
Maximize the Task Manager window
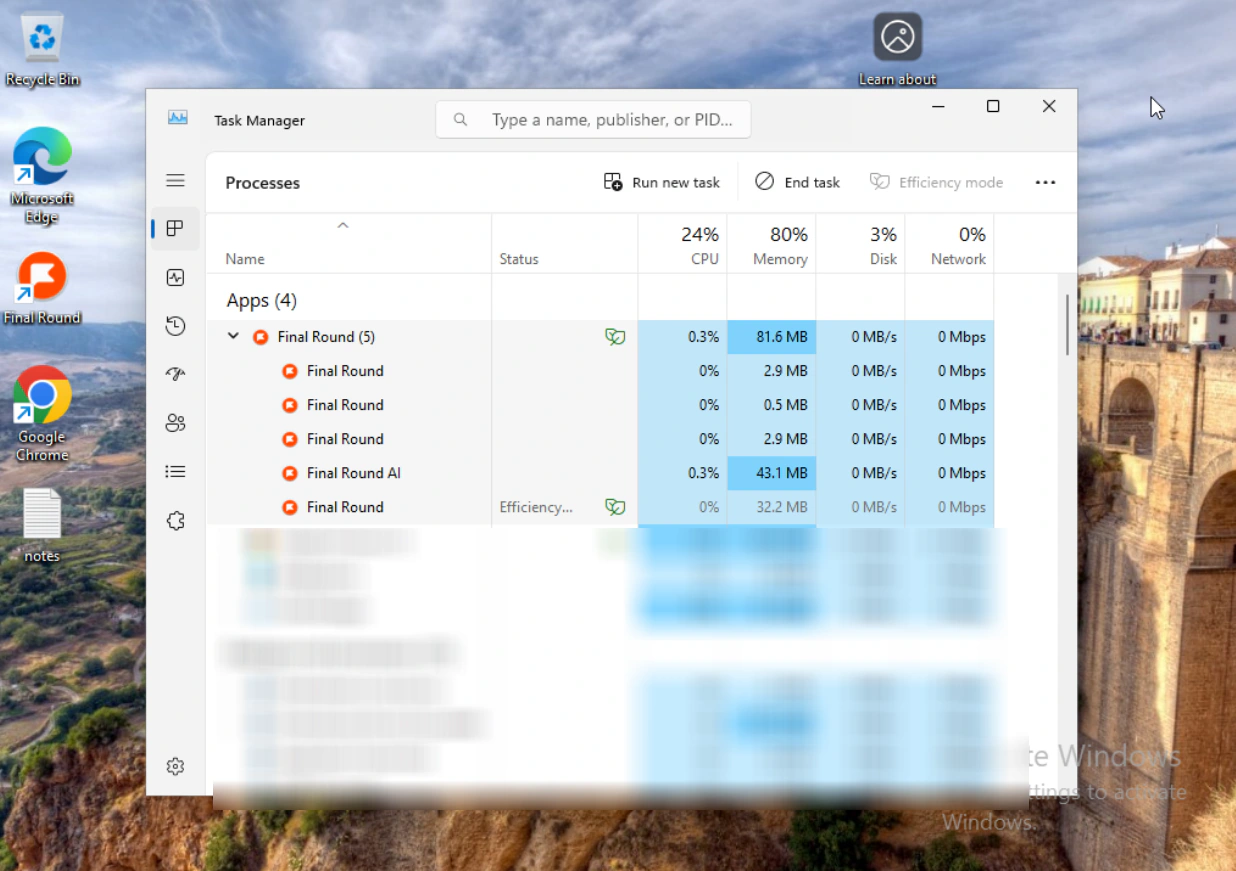tap(993, 106)
